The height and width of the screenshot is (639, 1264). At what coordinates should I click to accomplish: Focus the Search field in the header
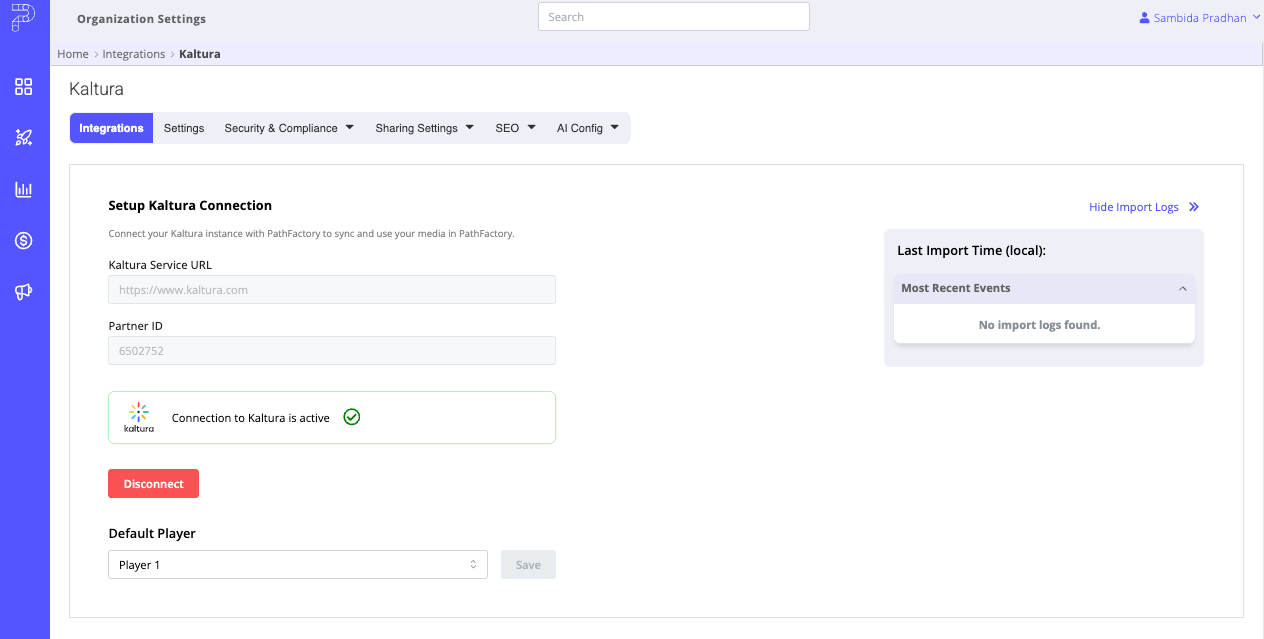click(674, 17)
